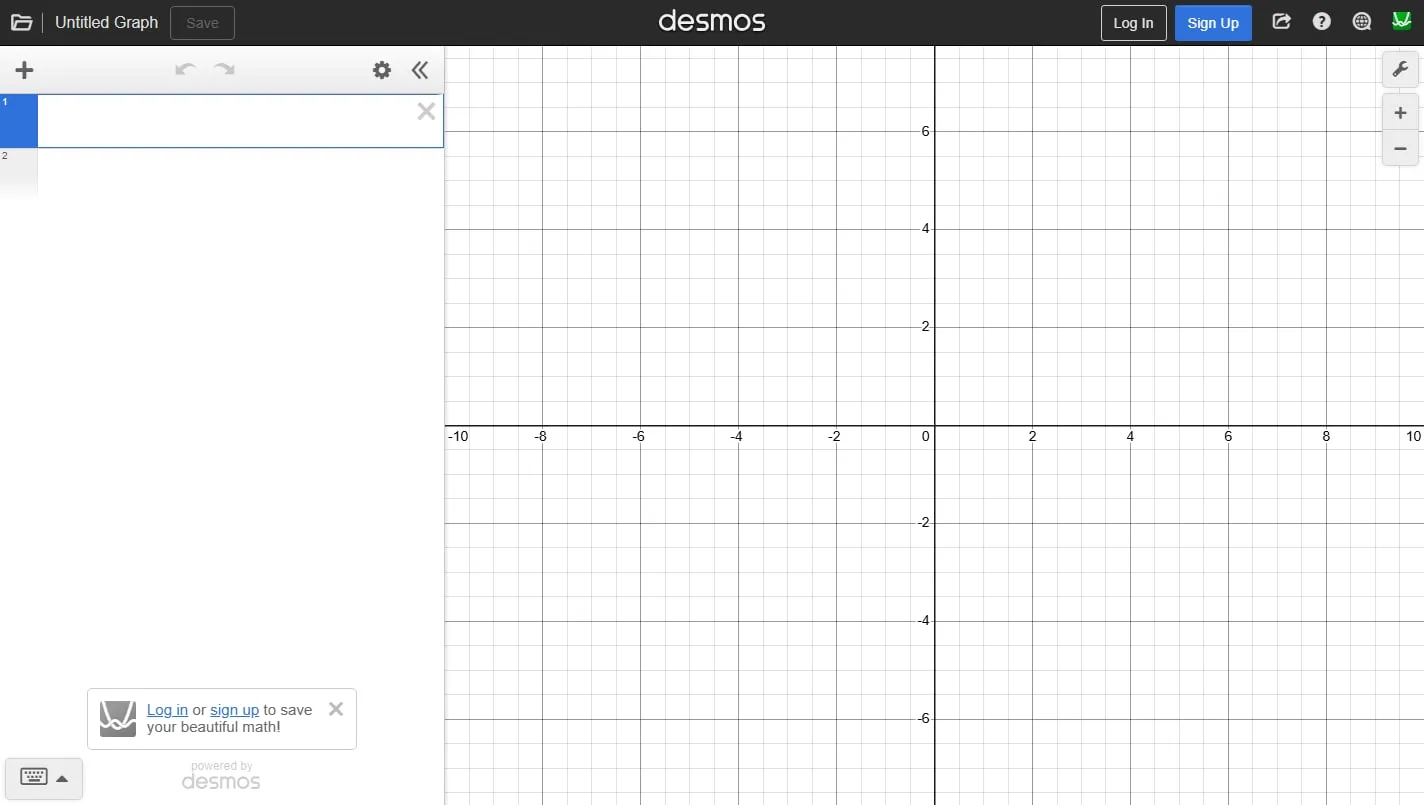Click the Untitled Graph title
This screenshot has width=1424, height=805.
click(x=107, y=22)
